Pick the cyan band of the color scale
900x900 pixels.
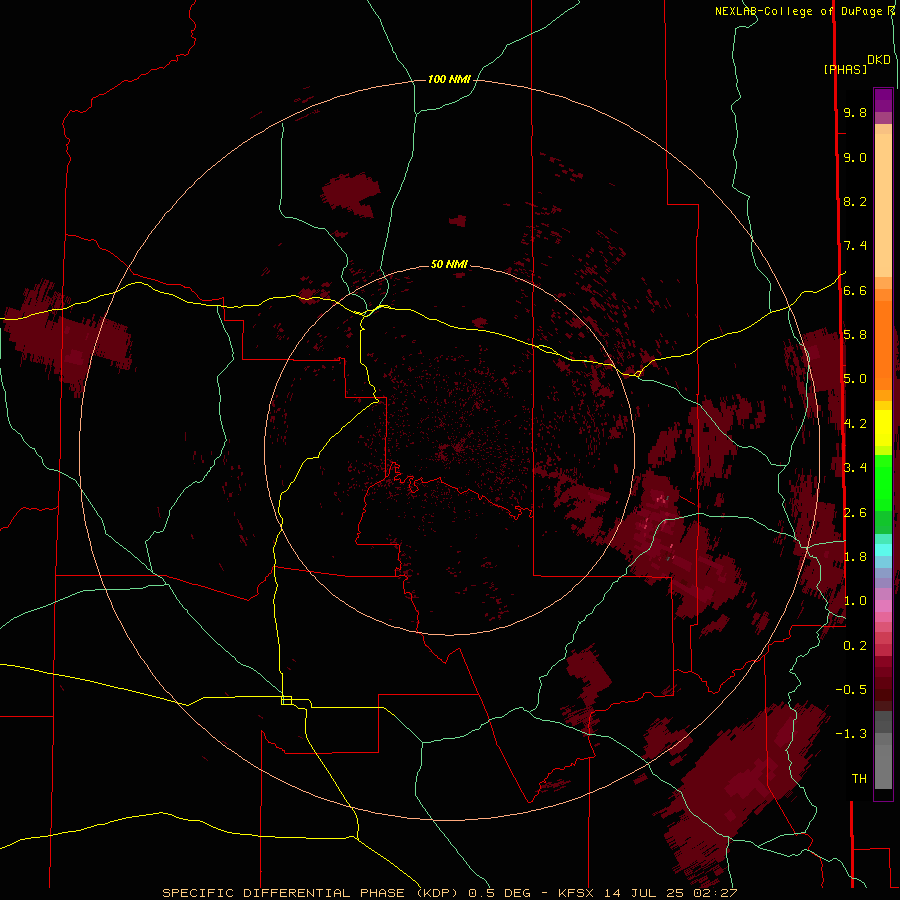[883, 550]
